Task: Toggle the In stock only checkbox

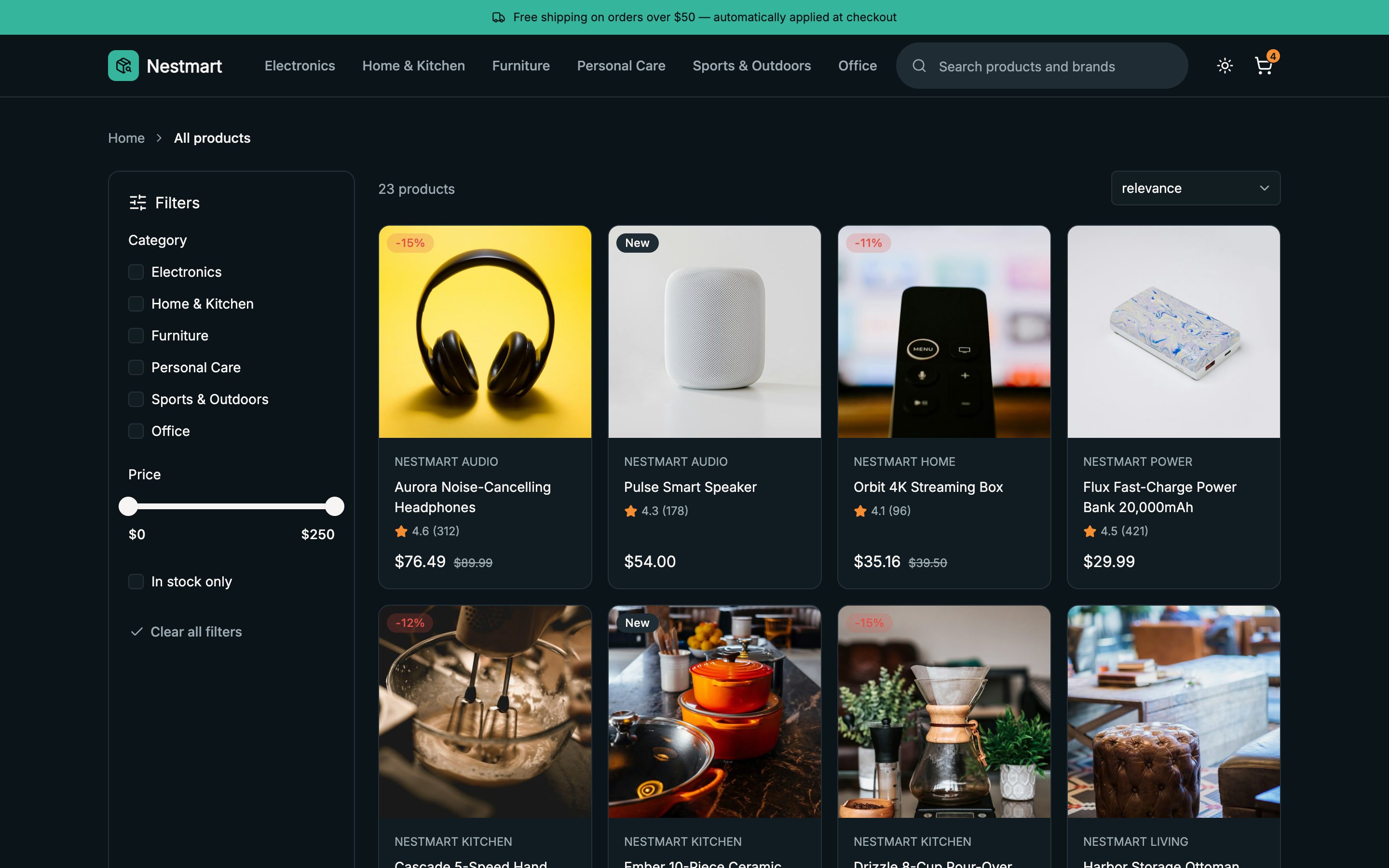Action: pyautogui.click(x=136, y=582)
